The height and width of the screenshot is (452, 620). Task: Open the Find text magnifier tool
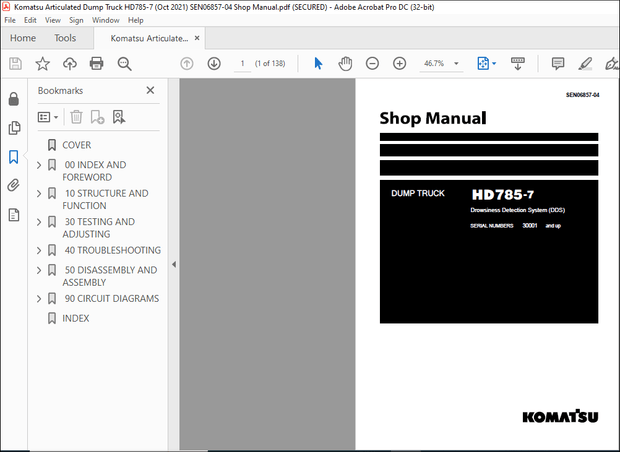124,64
